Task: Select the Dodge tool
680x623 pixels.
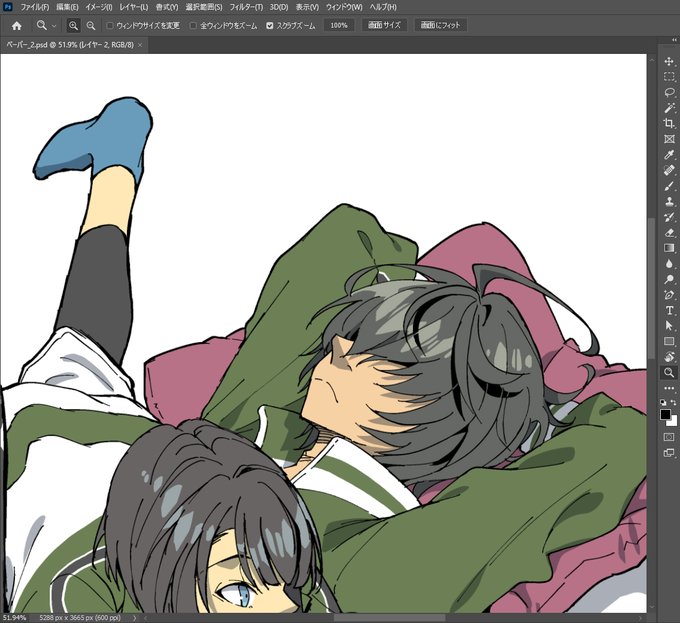Action: pyautogui.click(x=669, y=279)
